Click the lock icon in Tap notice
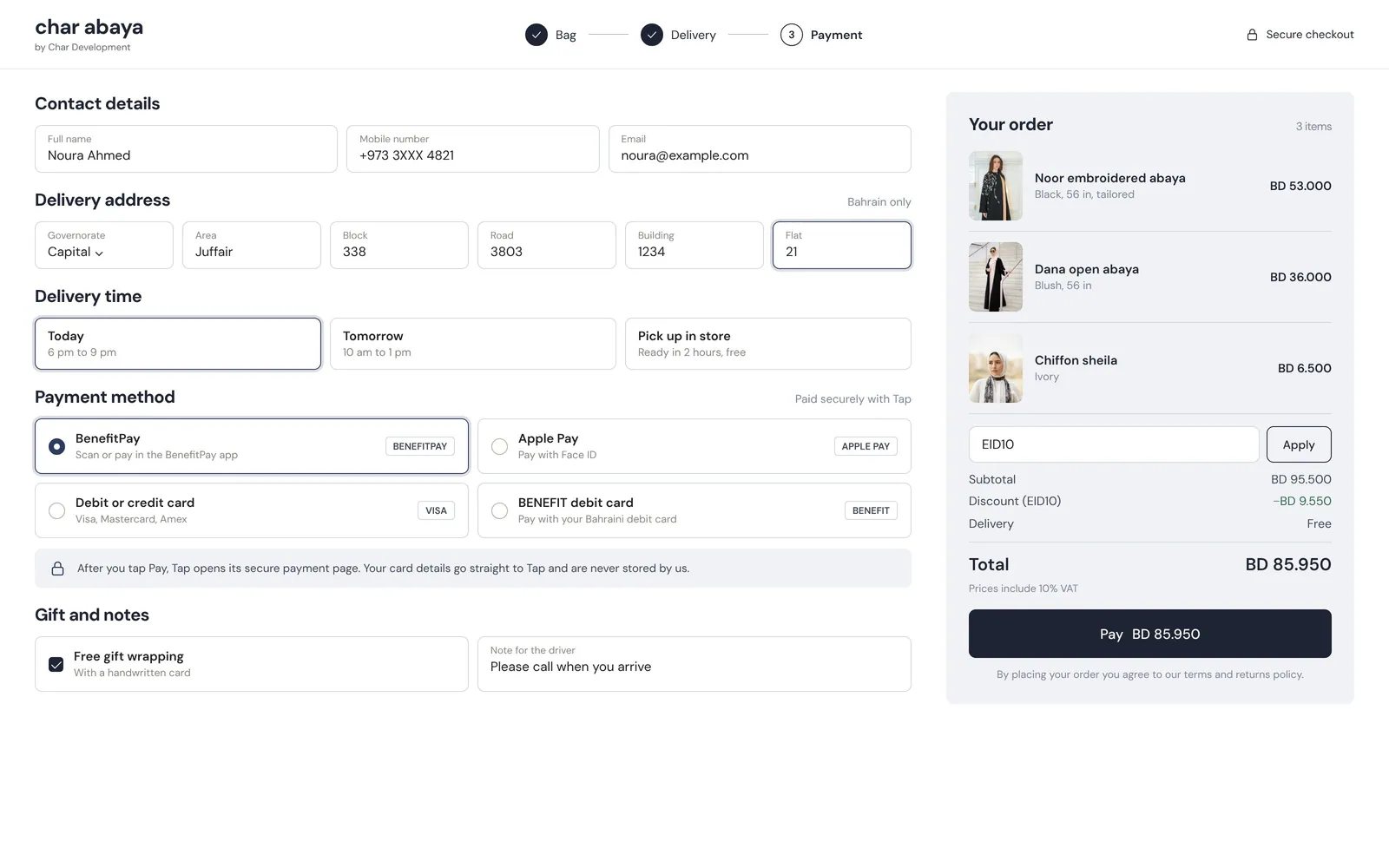Screen dimensions: 1389x868 click(x=57, y=569)
